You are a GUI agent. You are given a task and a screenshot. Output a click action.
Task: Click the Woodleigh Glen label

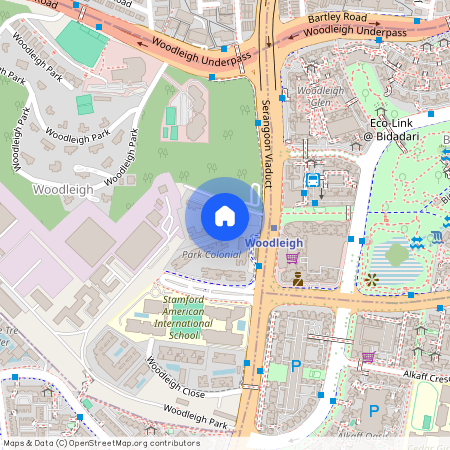pyautogui.click(x=321, y=96)
